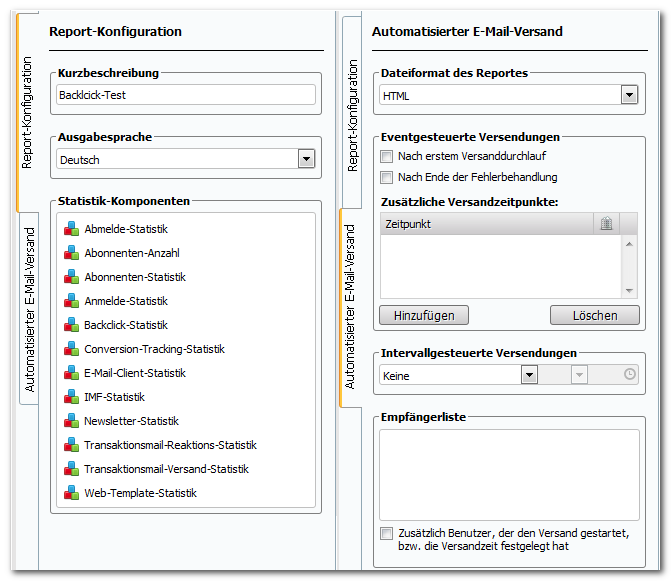671x581 pixels.
Task: Click the Löschen button
Action: click(595, 315)
